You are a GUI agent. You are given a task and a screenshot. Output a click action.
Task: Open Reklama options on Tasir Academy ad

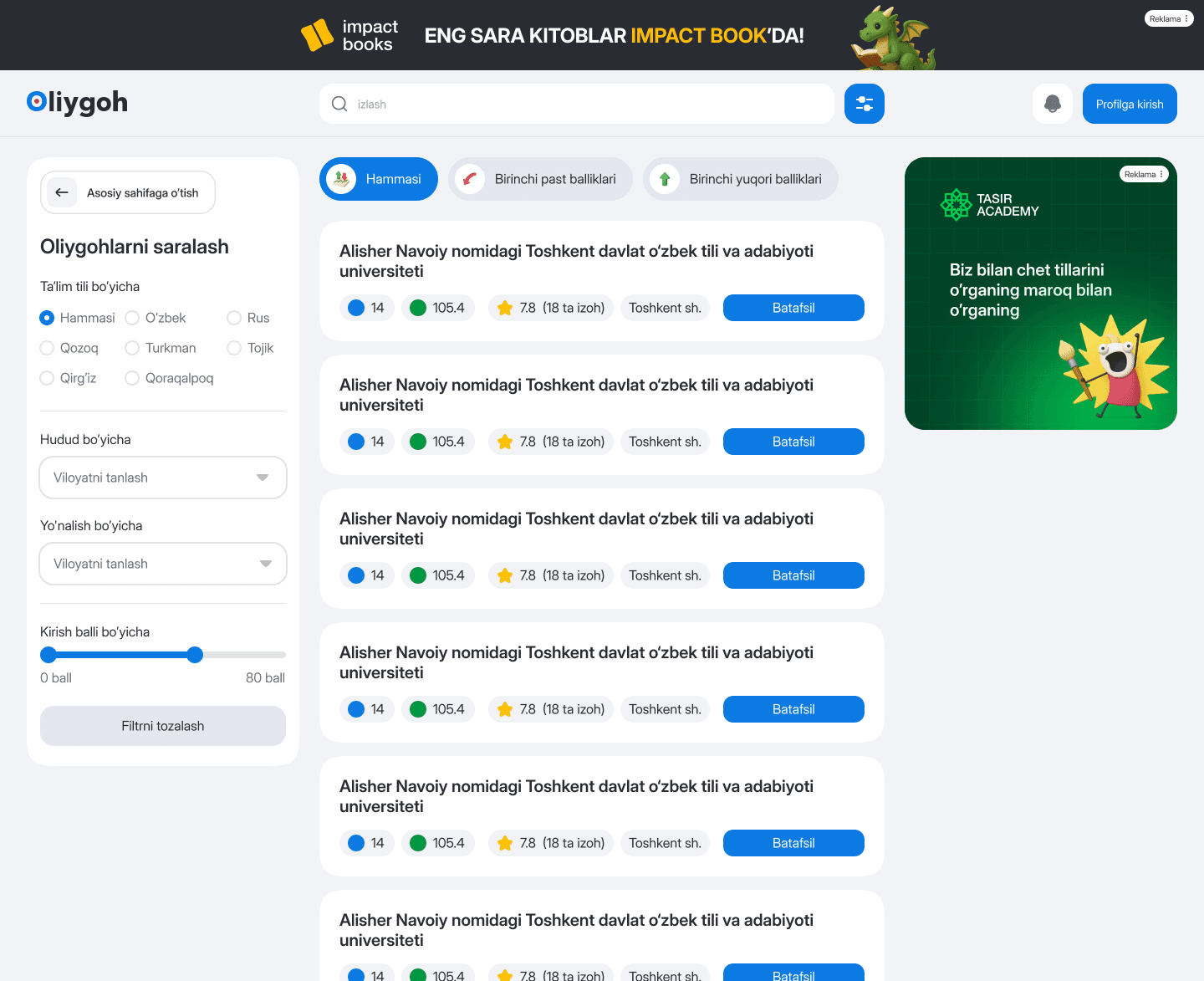pyautogui.click(x=1144, y=174)
